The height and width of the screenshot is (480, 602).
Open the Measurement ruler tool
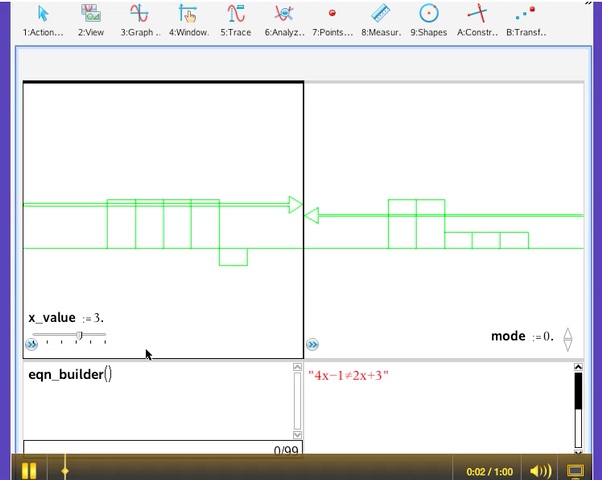[380, 14]
